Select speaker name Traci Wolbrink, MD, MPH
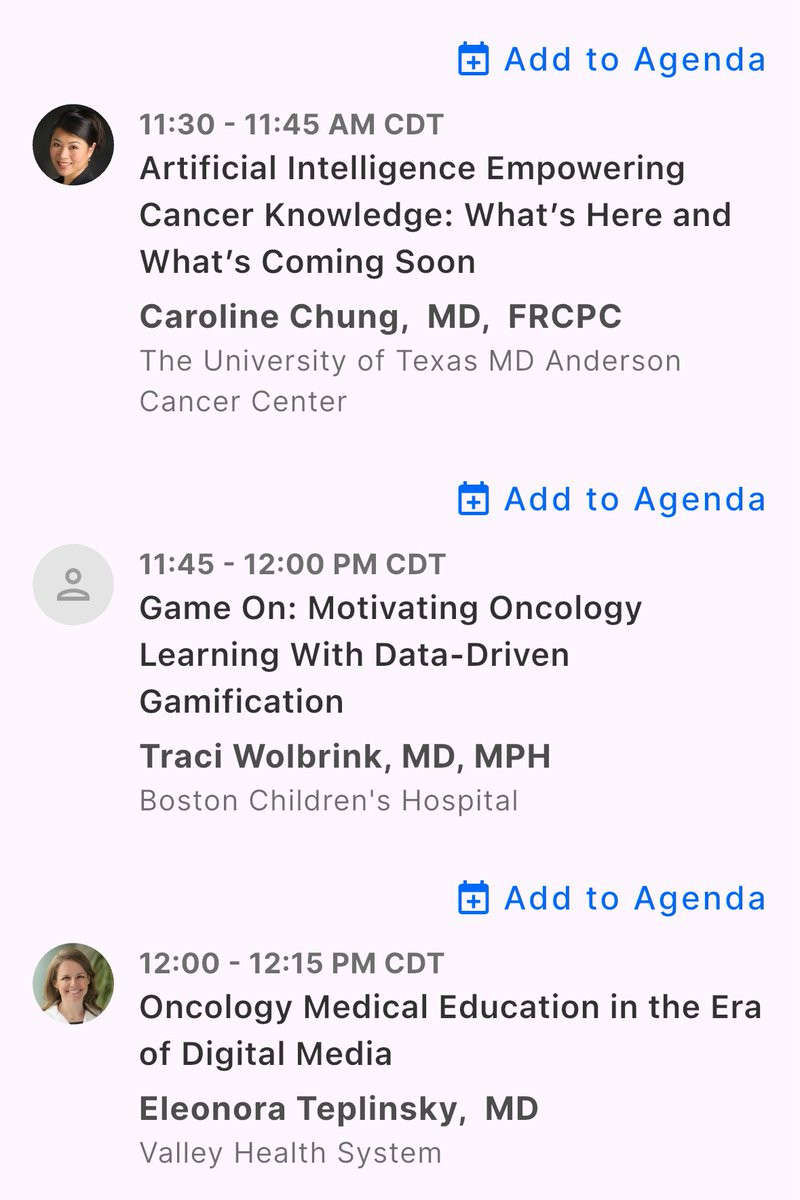 pyautogui.click(x=345, y=756)
